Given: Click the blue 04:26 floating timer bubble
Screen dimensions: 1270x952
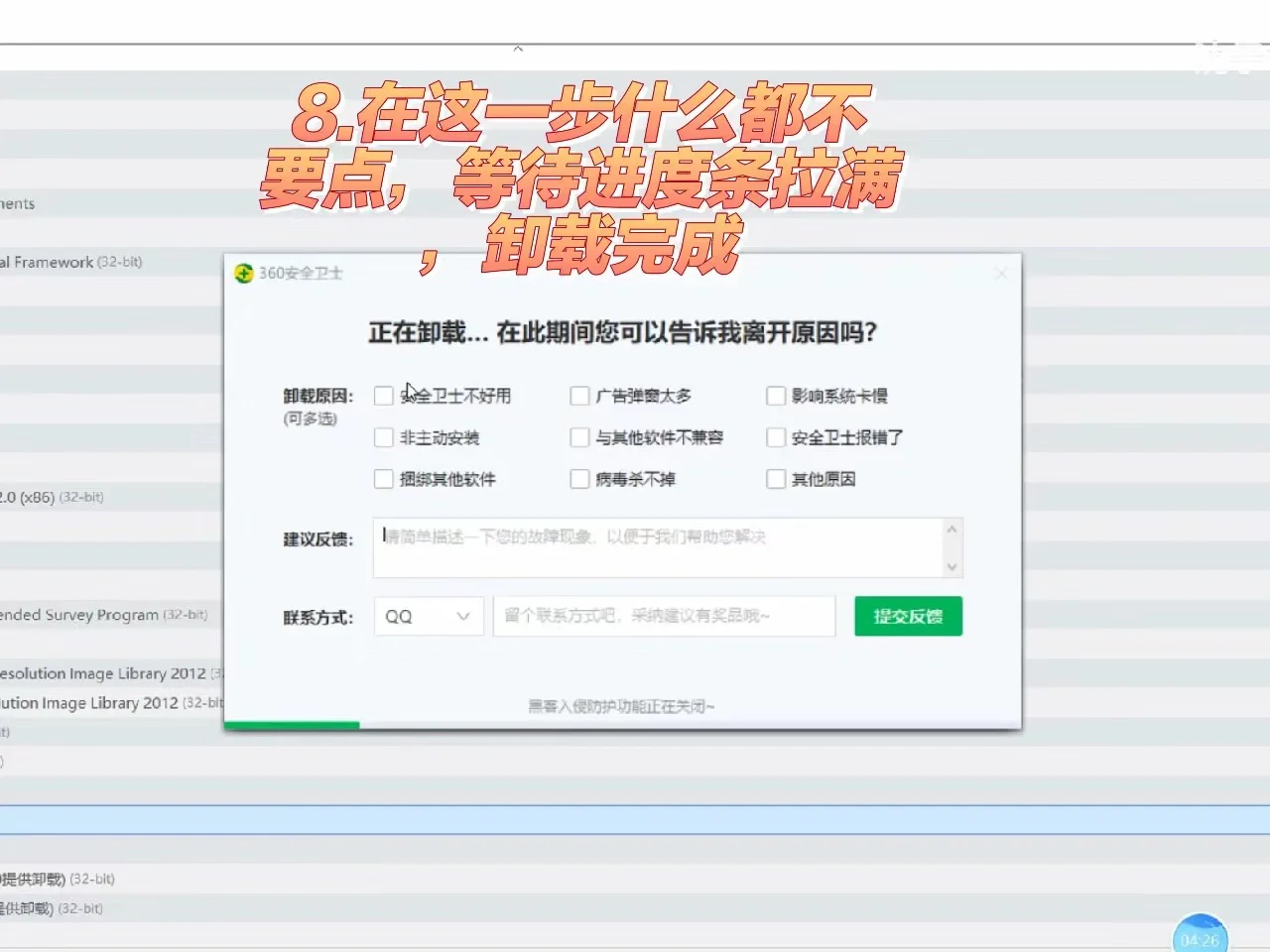Looking at the screenshot, I should [1201, 932].
